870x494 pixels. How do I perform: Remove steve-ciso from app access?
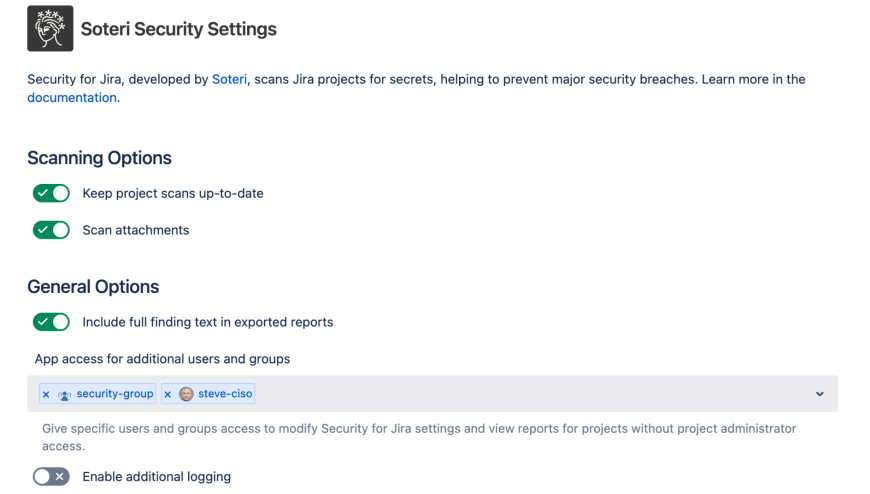pyautogui.click(x=168, y=394)
